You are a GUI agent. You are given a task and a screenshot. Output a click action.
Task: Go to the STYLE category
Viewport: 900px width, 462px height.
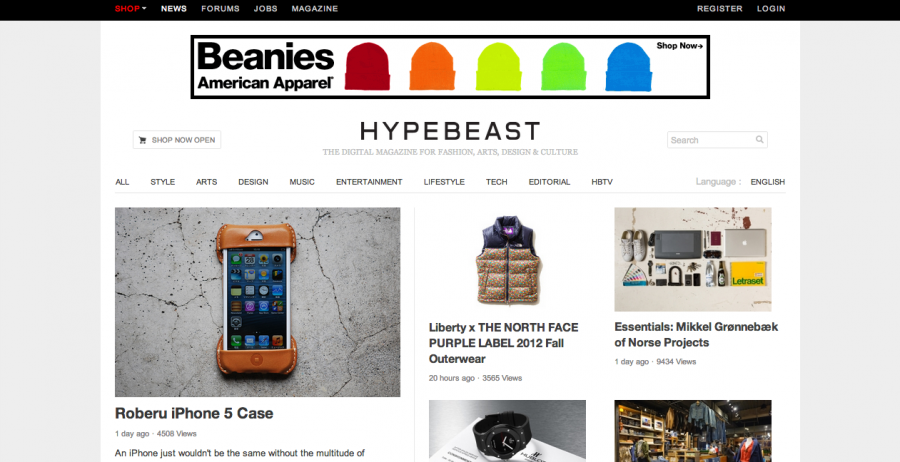[x=162, y=182]
